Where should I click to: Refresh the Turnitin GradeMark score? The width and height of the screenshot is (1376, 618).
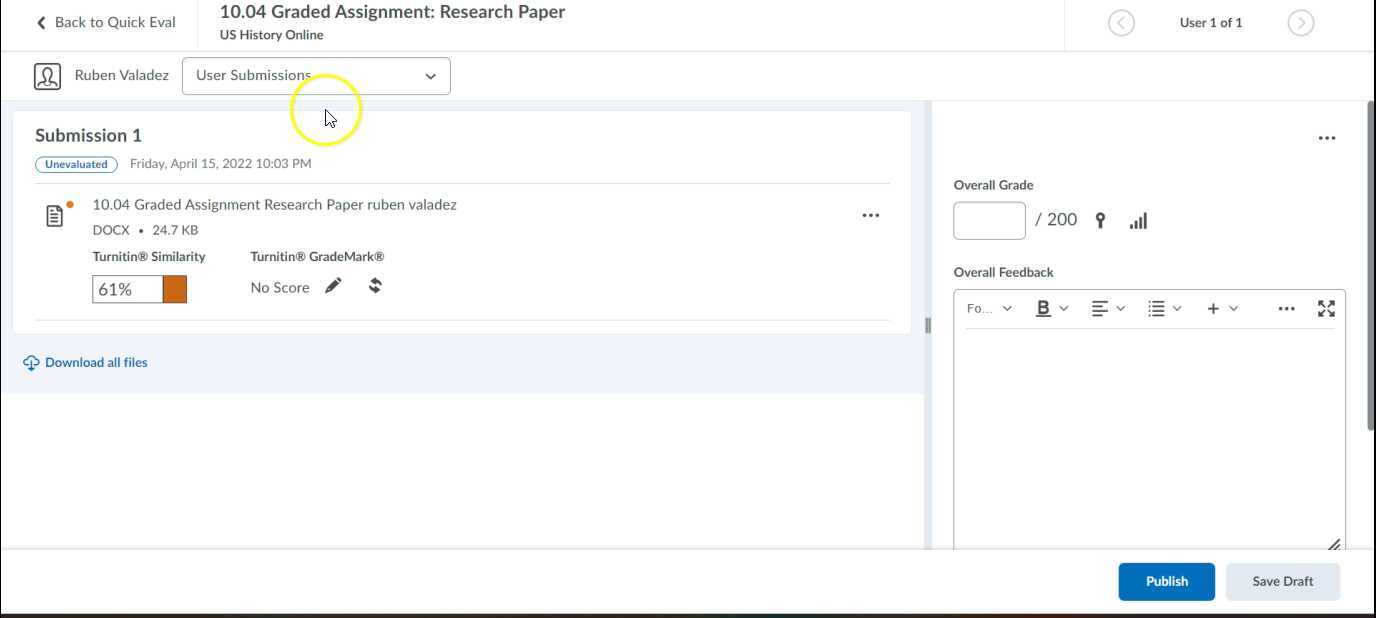pyautogui.click(x=375, y=286)
